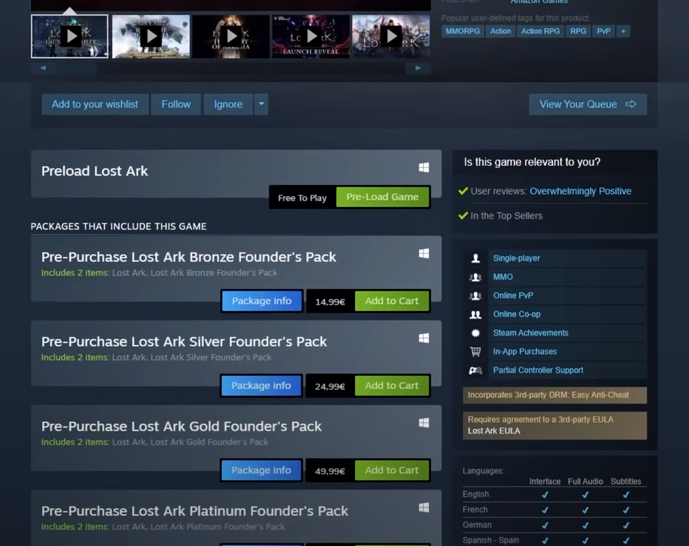
Task: Click the right arrow of thumbnail scroller
Action: click(418, 68)
